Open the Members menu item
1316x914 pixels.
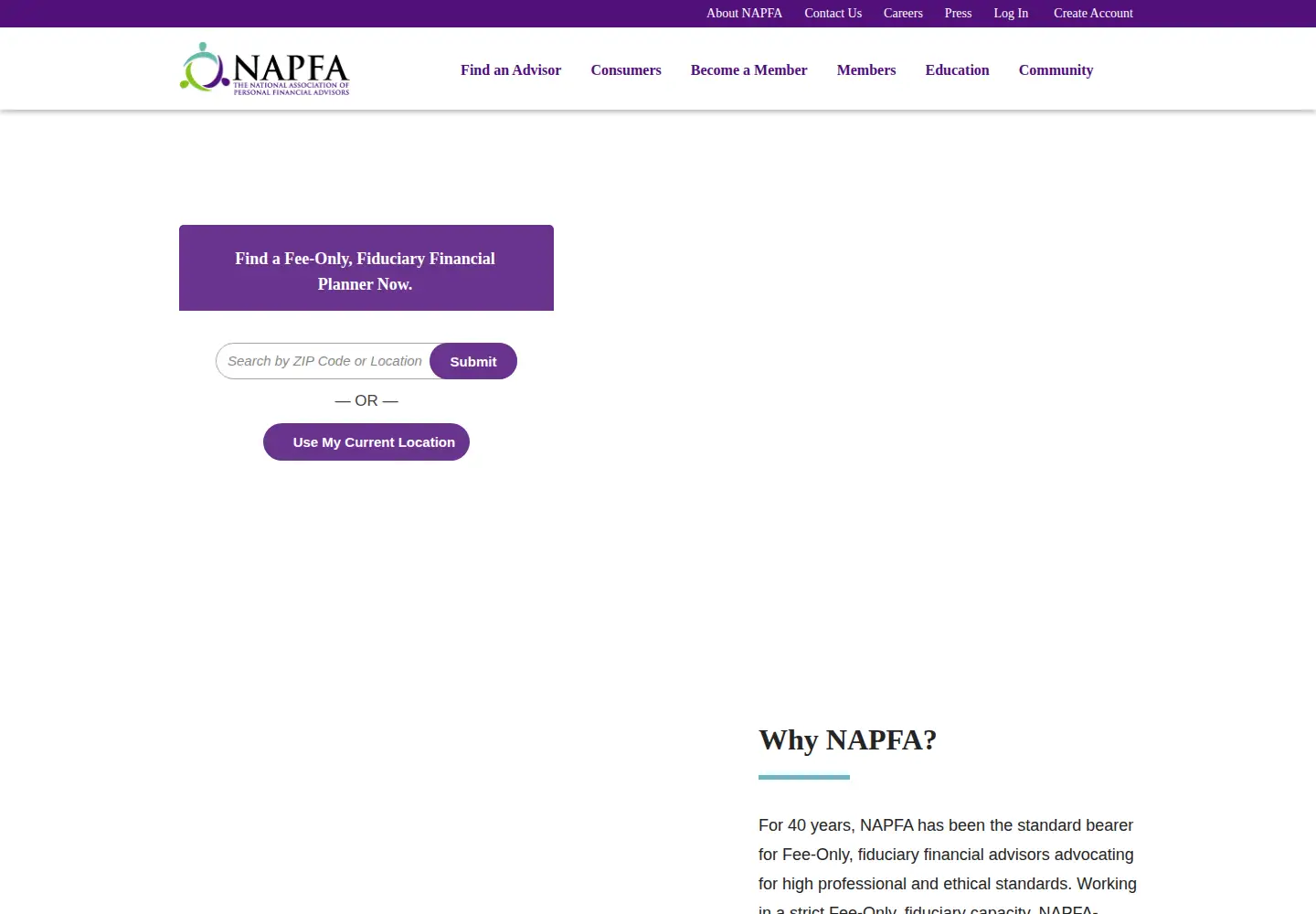pyautogui.click(x=866, y=70)
